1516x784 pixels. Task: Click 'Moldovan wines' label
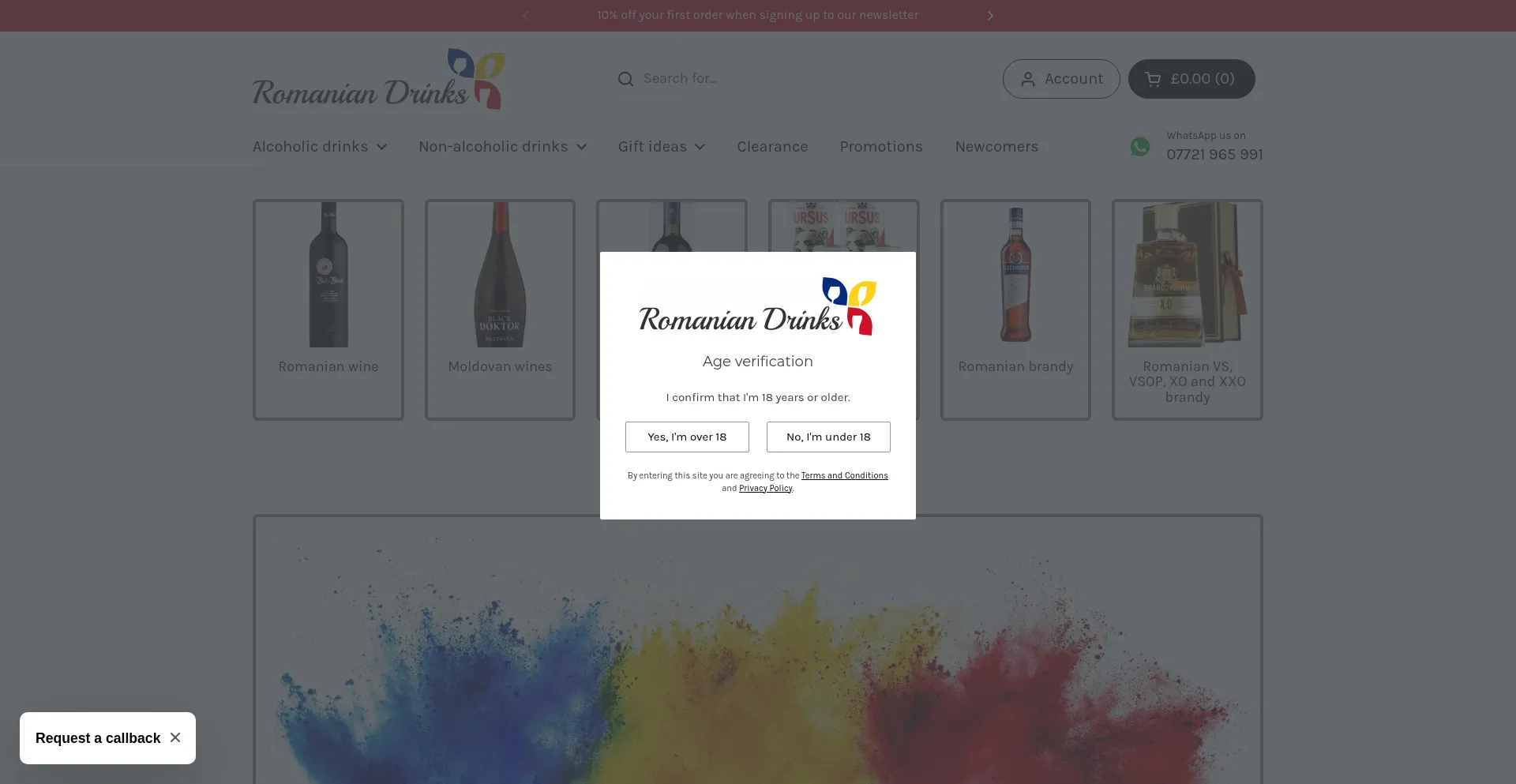tap(500, 367)
